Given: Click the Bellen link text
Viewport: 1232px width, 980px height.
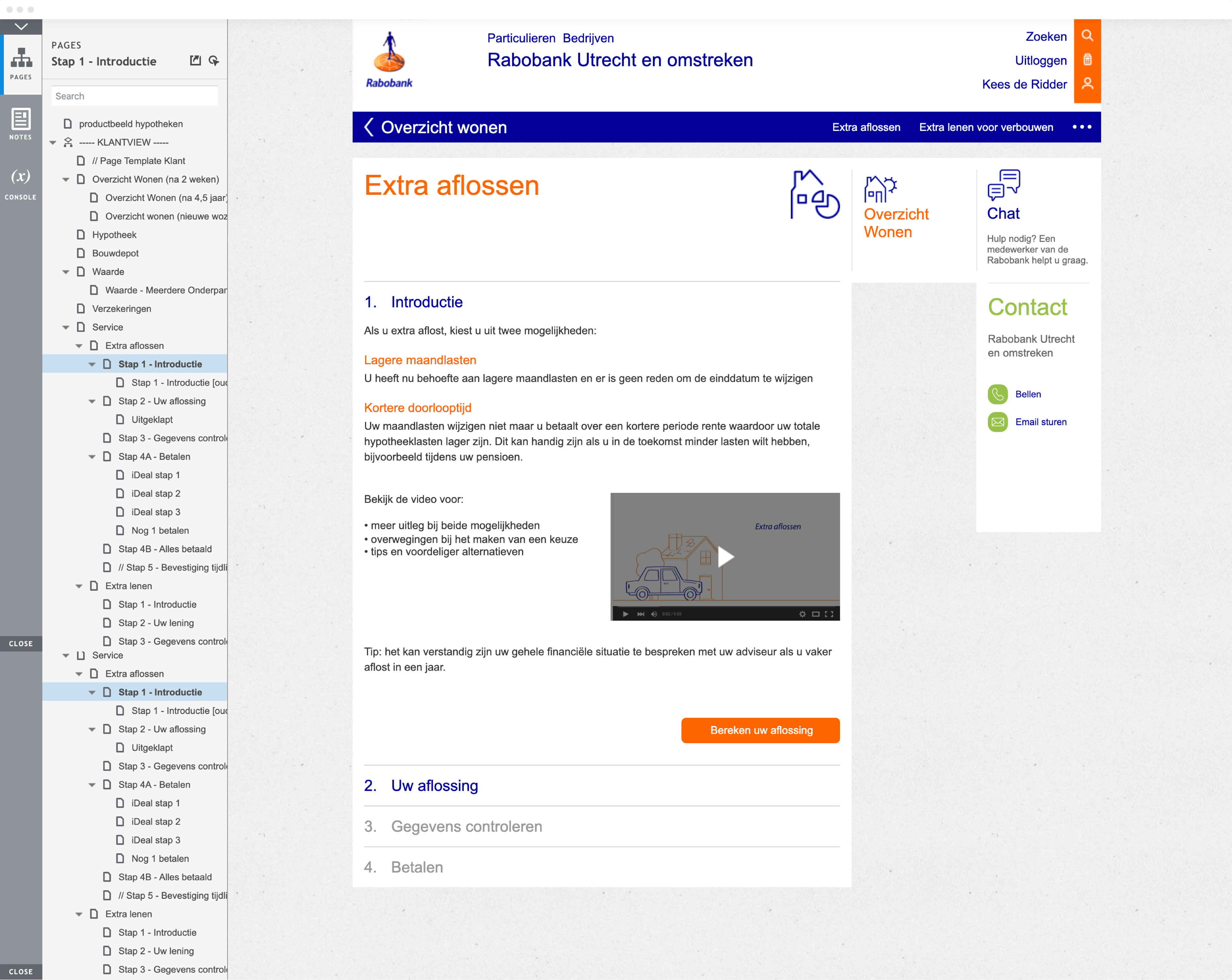Looking at the screenshot, I should [x=1027, y=394].
